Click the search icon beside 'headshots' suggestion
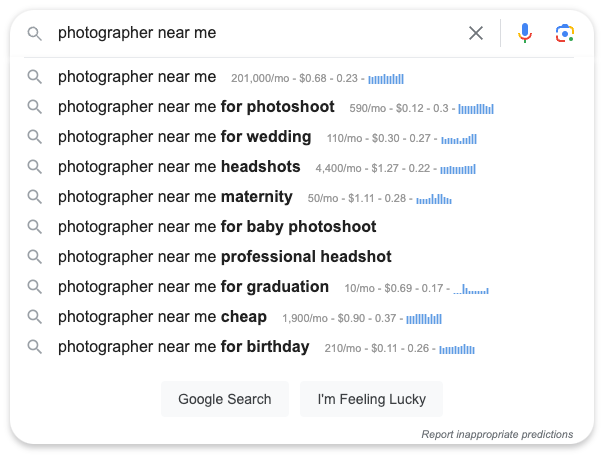605x456 pixels. pos(34,167)
